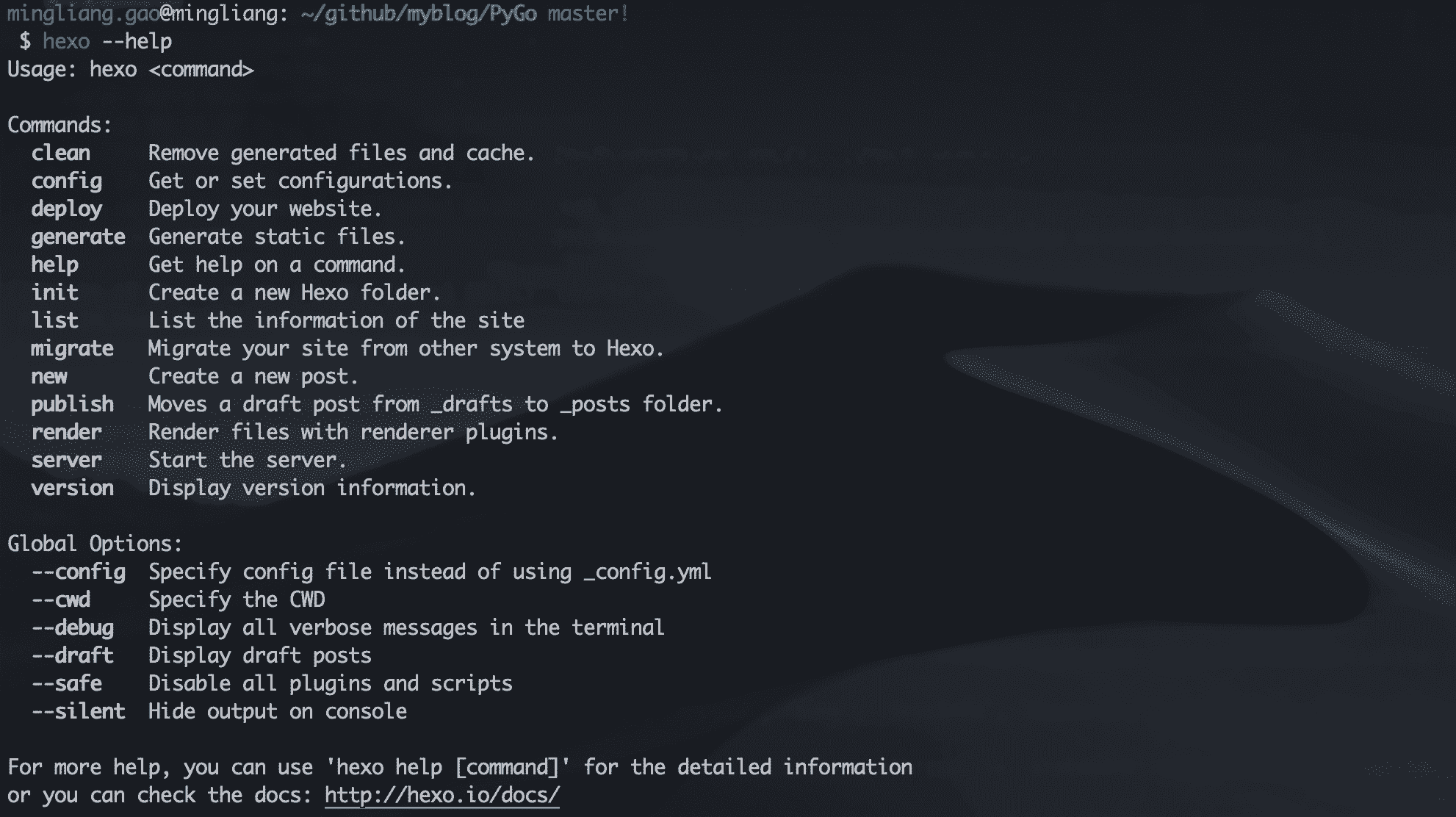Click the 'deploy' command name
The height and width of the screenshot is (817, 1456).
[x=66, y=209]
